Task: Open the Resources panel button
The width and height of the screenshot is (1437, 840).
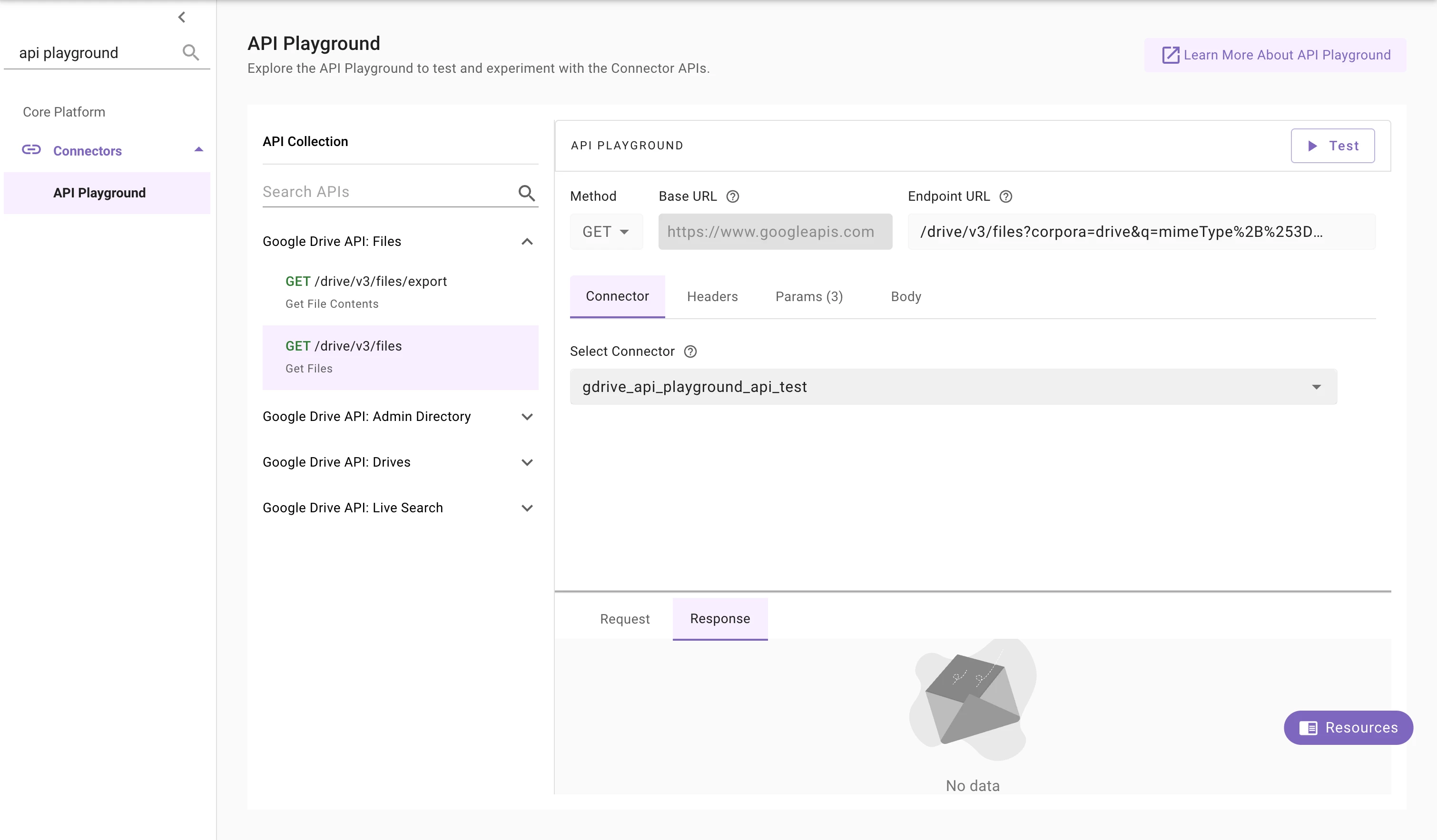Action: tap(1348, 728)
